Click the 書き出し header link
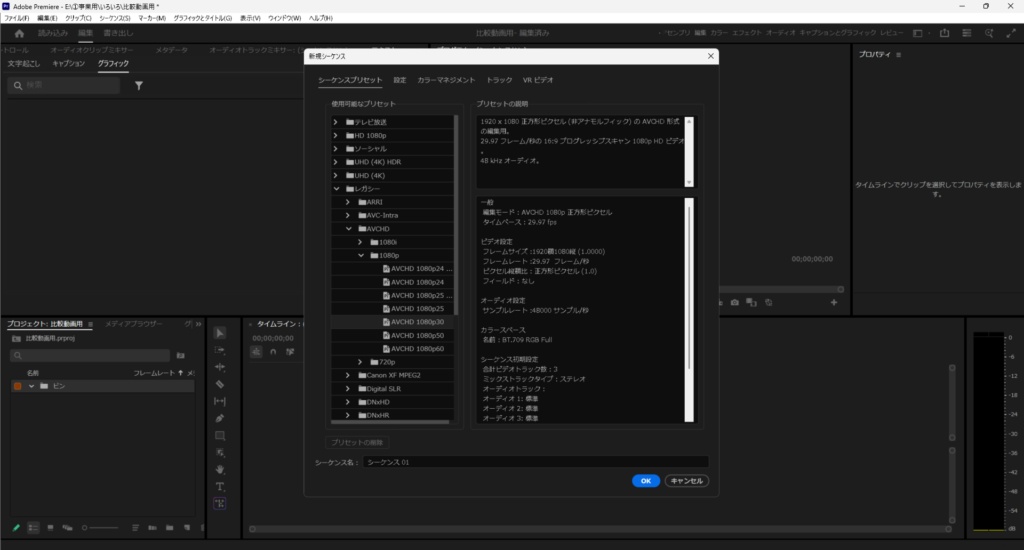1024x550 pixels. 118,33
